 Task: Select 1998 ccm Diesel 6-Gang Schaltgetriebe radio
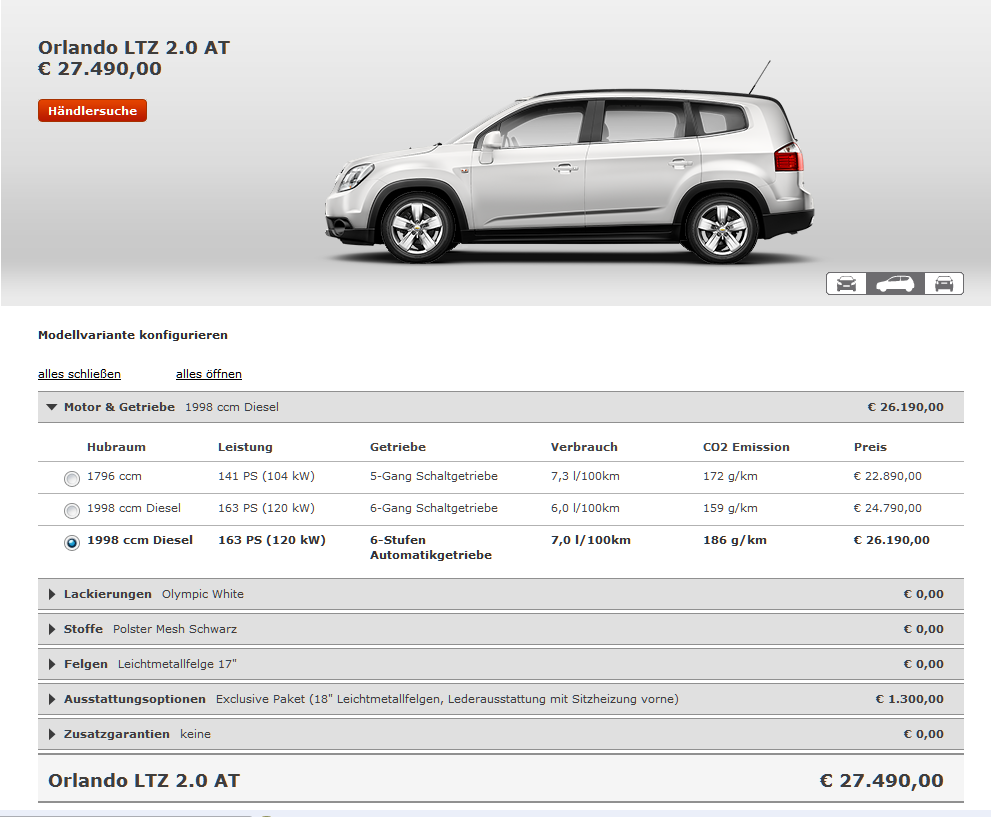[x=72, y=511]
